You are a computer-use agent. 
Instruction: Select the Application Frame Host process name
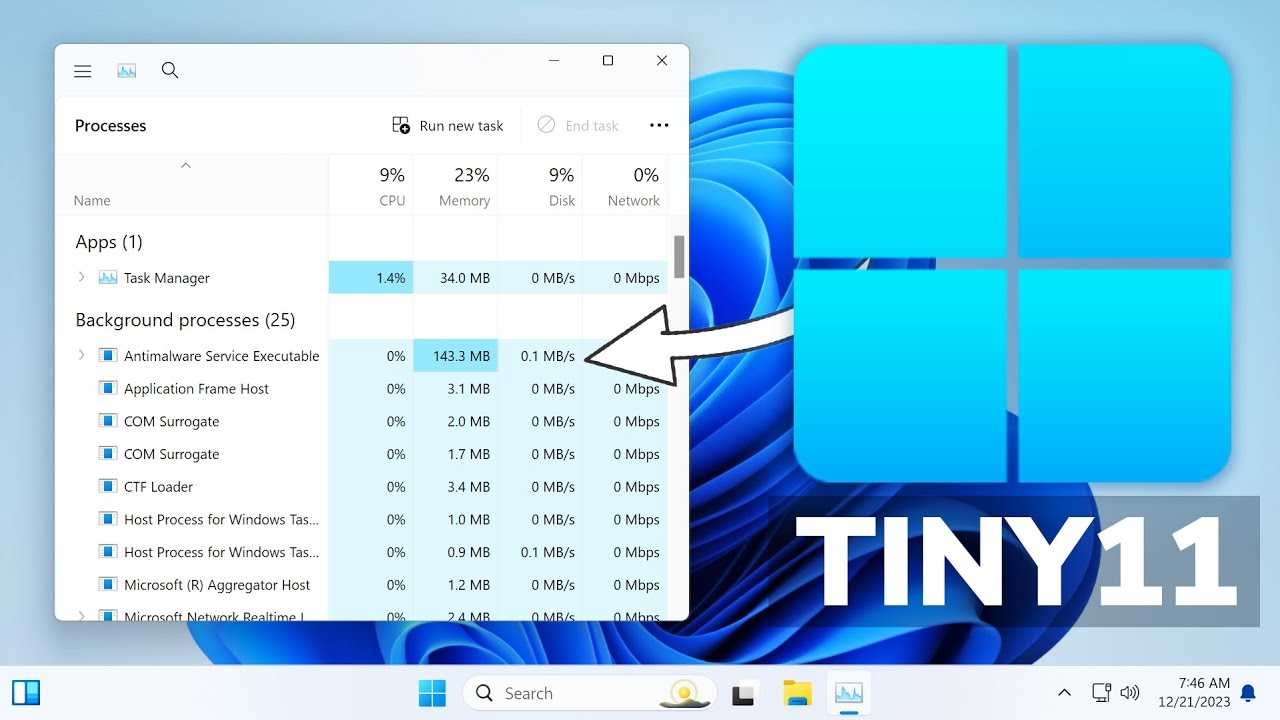196,389
